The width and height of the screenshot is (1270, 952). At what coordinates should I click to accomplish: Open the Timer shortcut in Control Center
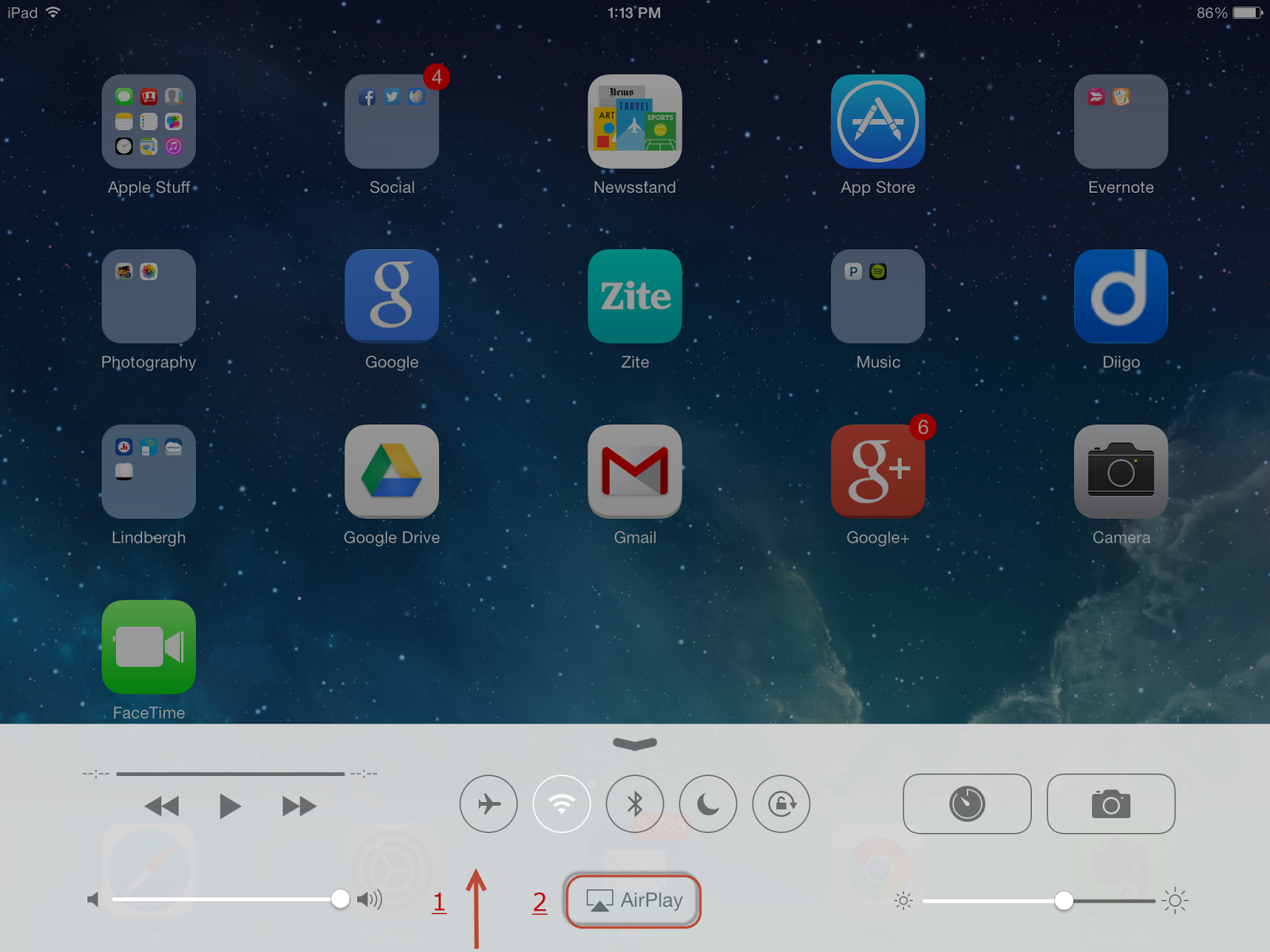point(968,804)
